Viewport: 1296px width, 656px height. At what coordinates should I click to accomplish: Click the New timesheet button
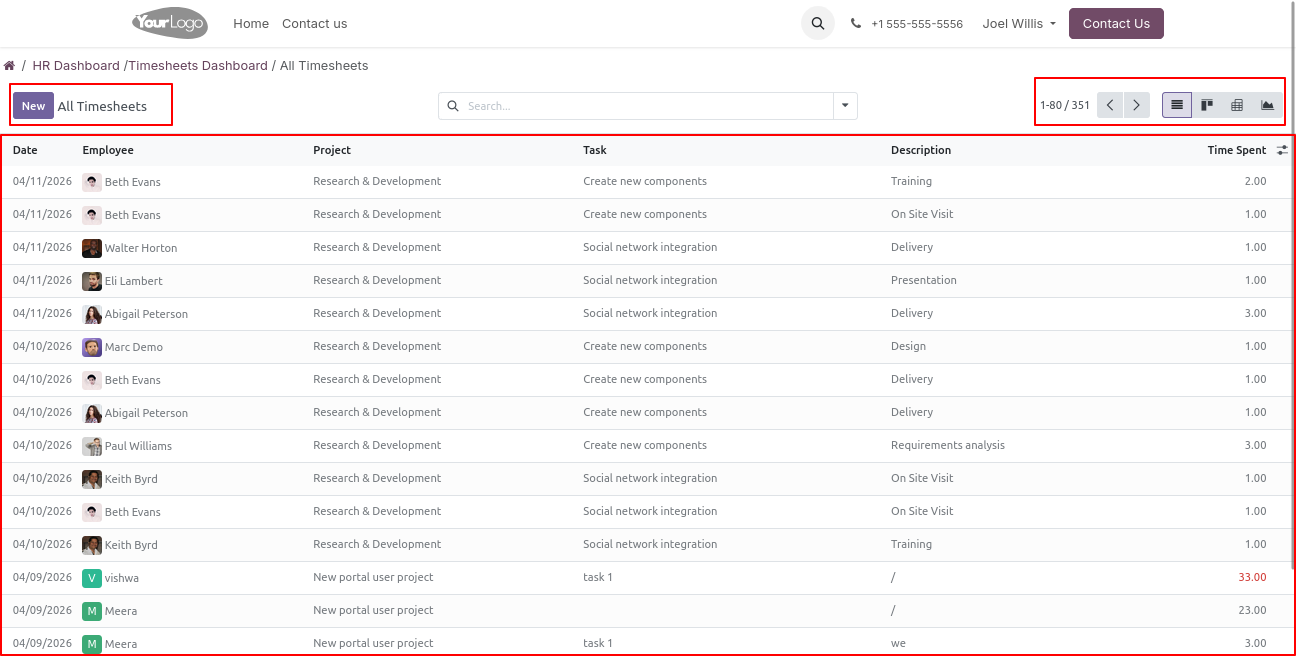pos(33,106)
